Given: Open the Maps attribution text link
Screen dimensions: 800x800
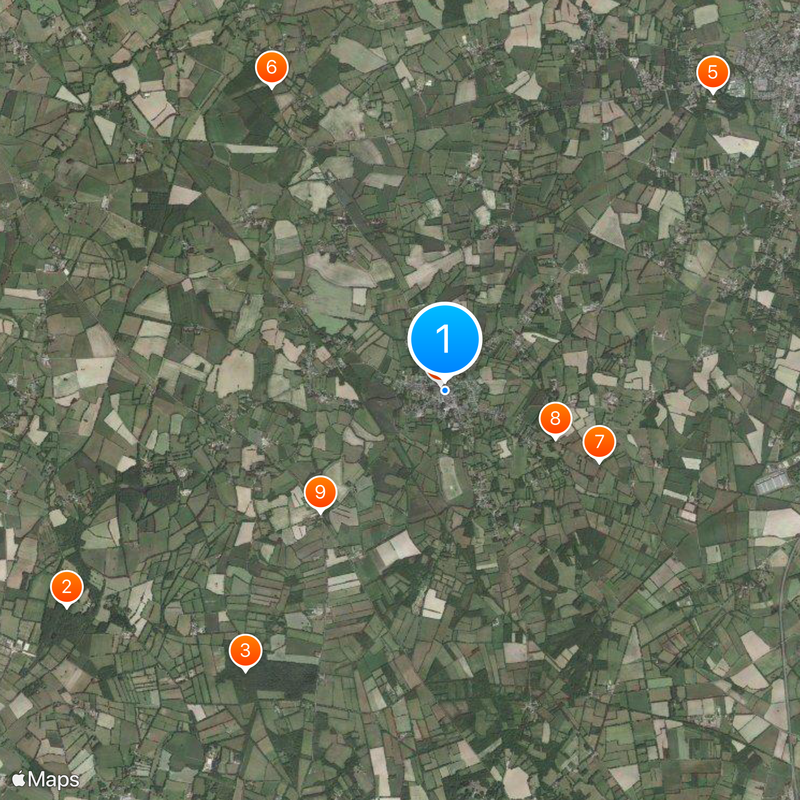Looking at the screenshot, I should (54, 780).
